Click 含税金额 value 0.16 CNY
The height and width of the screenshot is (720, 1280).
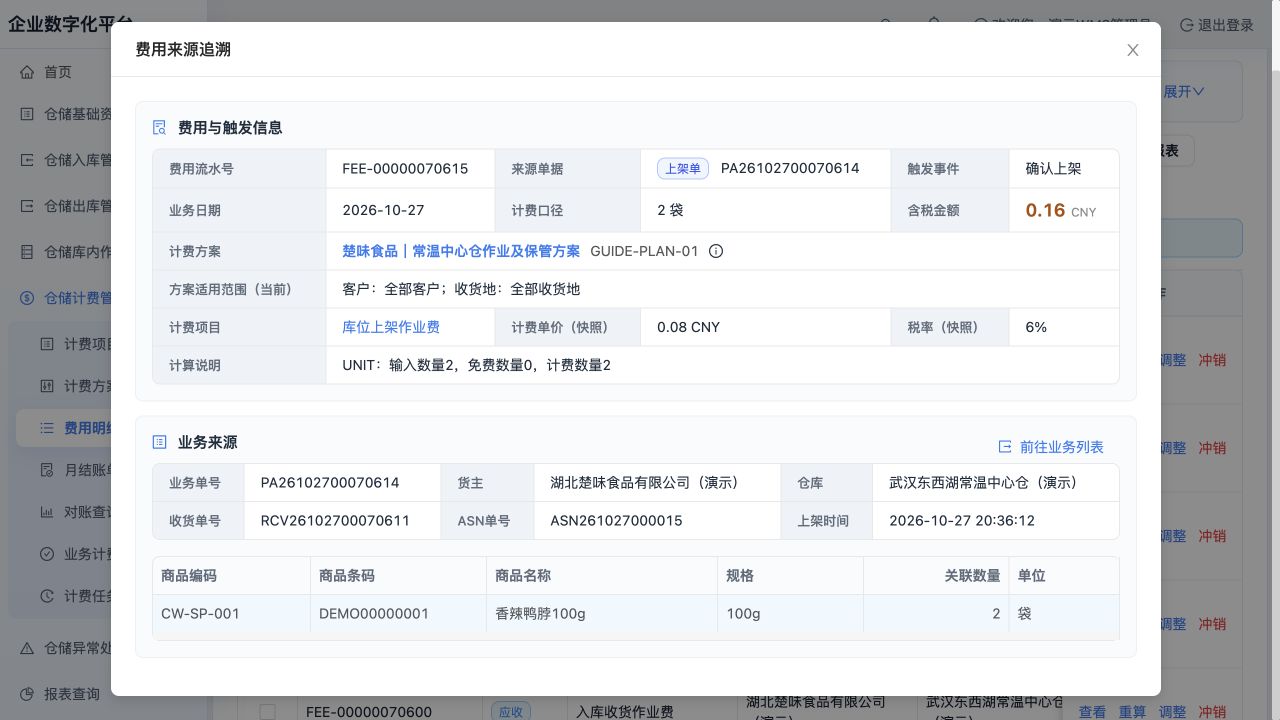point(1060,210)
